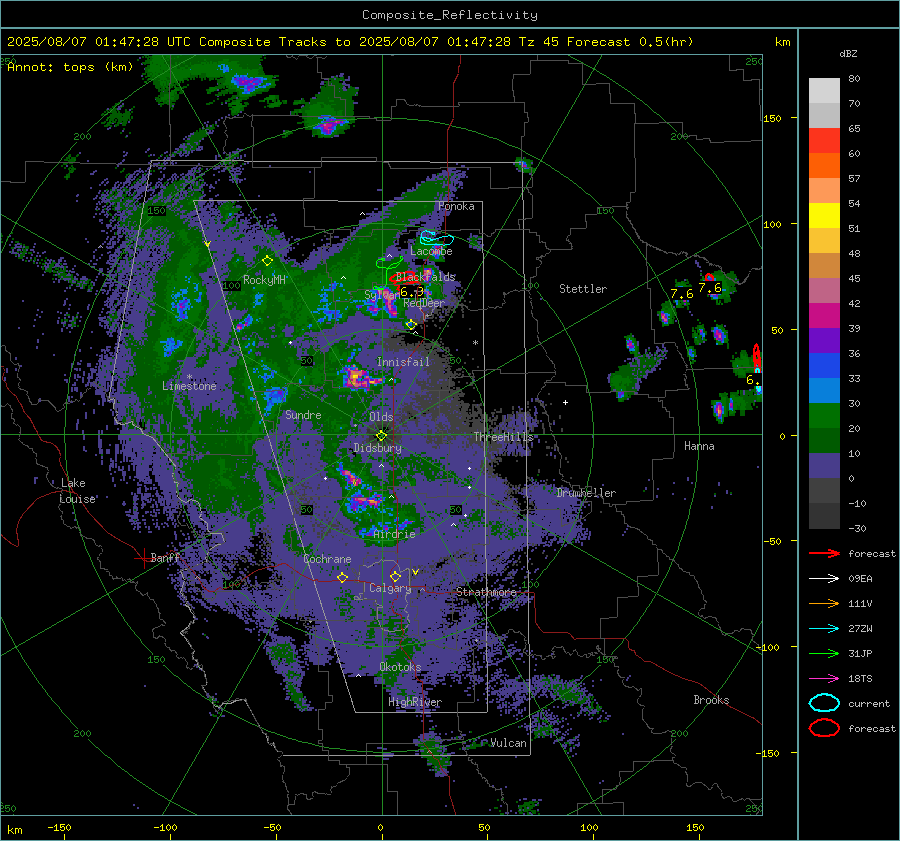This screenshot has height=841, width=900.
Task: Click the yellow diamond marker below RedDeer
Action: click(411, 325)
